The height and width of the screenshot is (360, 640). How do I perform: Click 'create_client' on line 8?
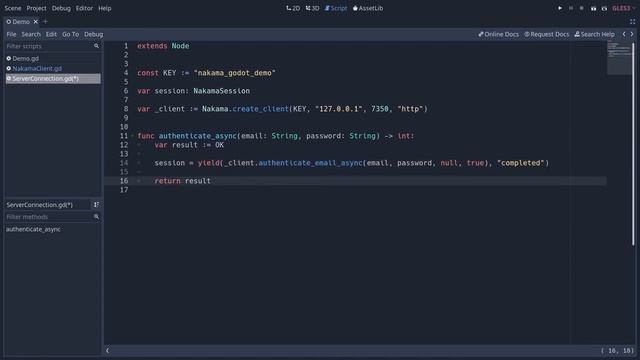tap(260, 109)
